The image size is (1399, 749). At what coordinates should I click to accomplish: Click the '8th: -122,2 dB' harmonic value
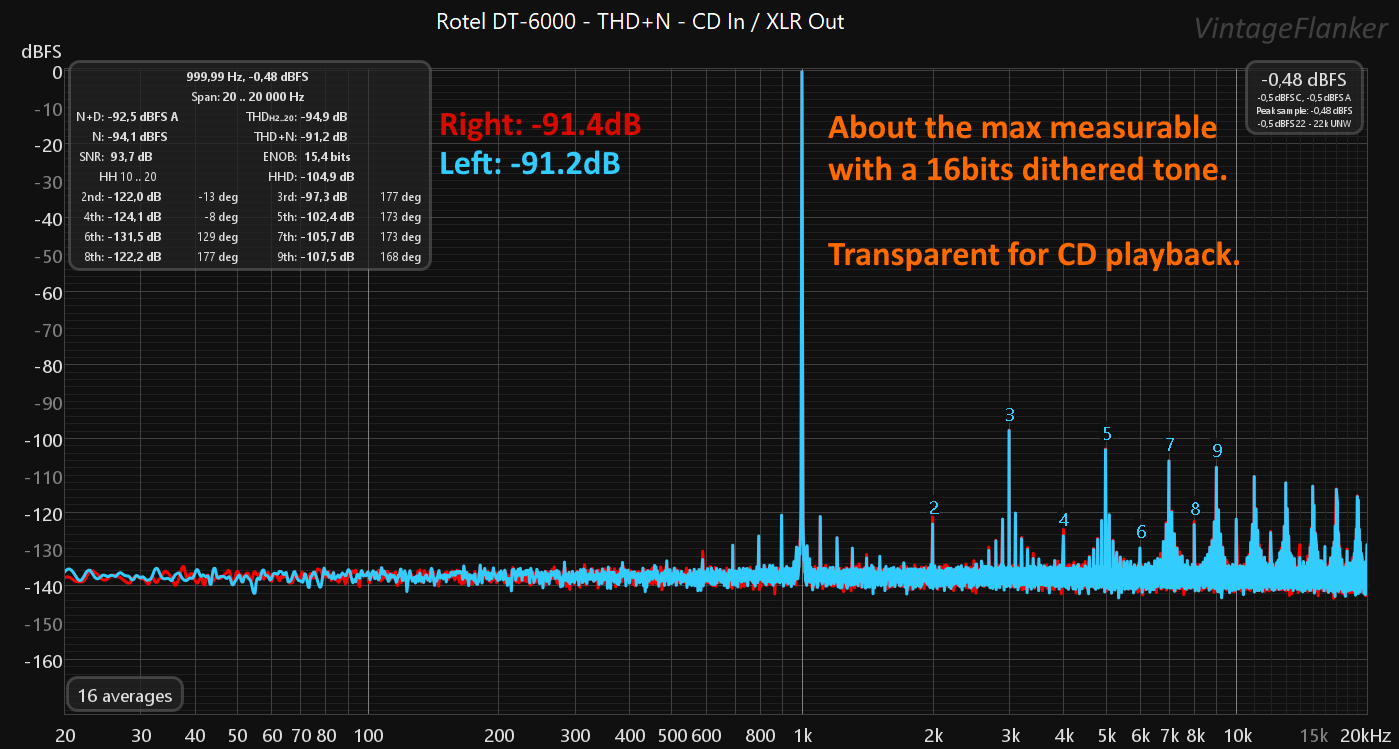(x=121, y=257)
